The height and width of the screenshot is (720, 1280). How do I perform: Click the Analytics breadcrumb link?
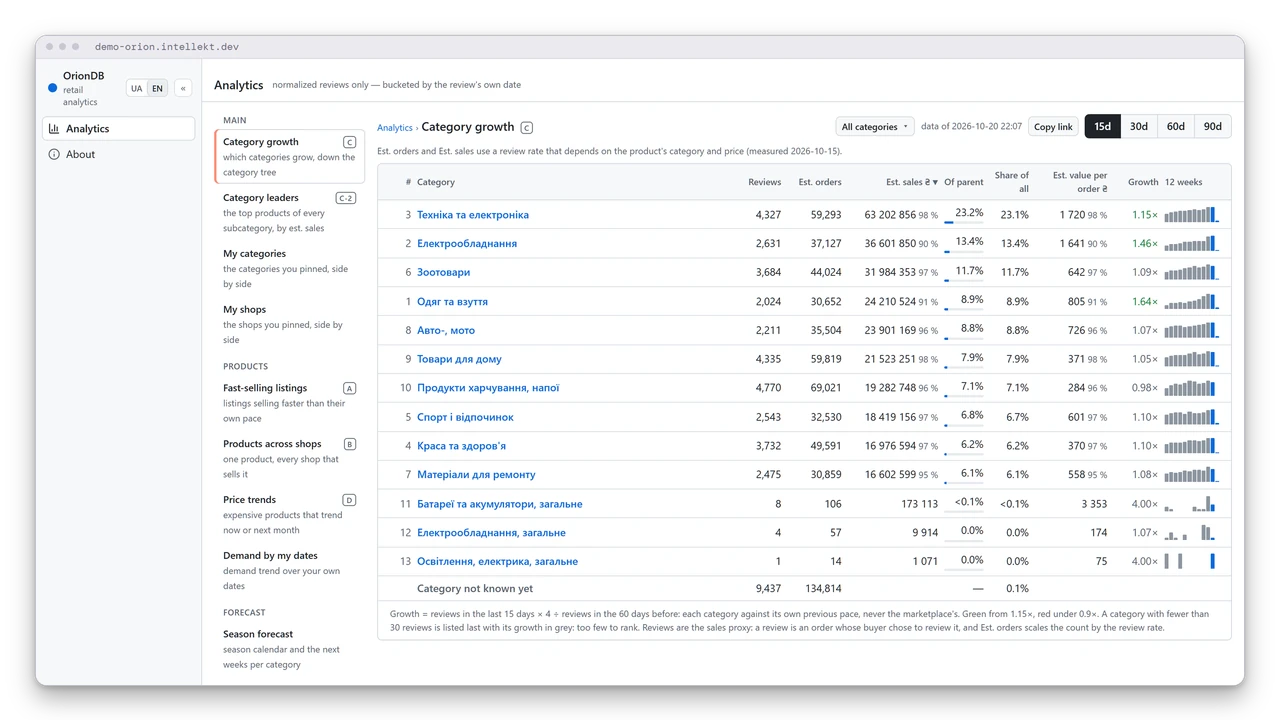click(395, 128)
